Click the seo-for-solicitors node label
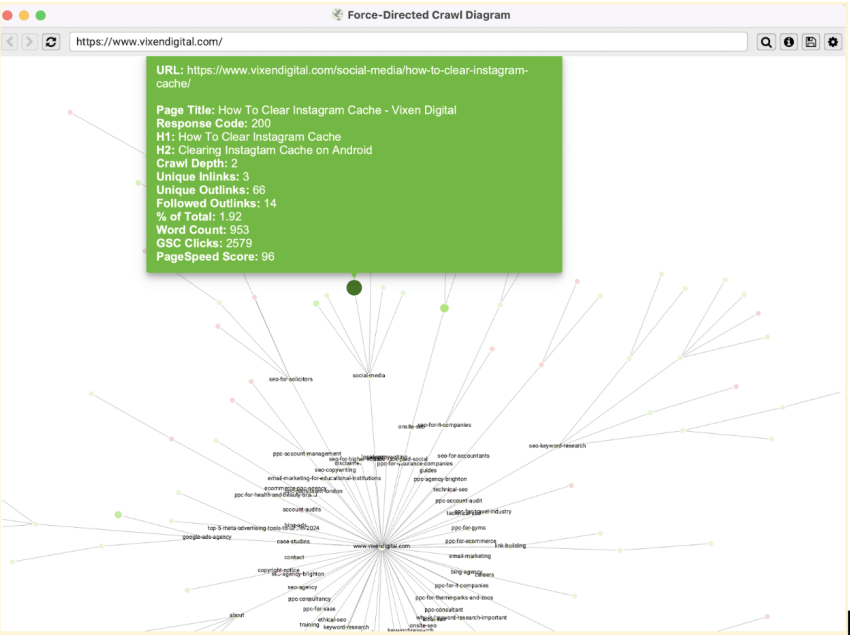Viewport: 850px width, 635px height. (291, 379)
